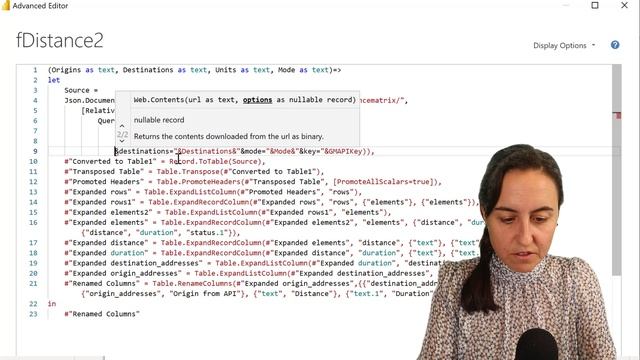
Task: Show previous tooltip overload with up arrow
Action: coord(122,126)
